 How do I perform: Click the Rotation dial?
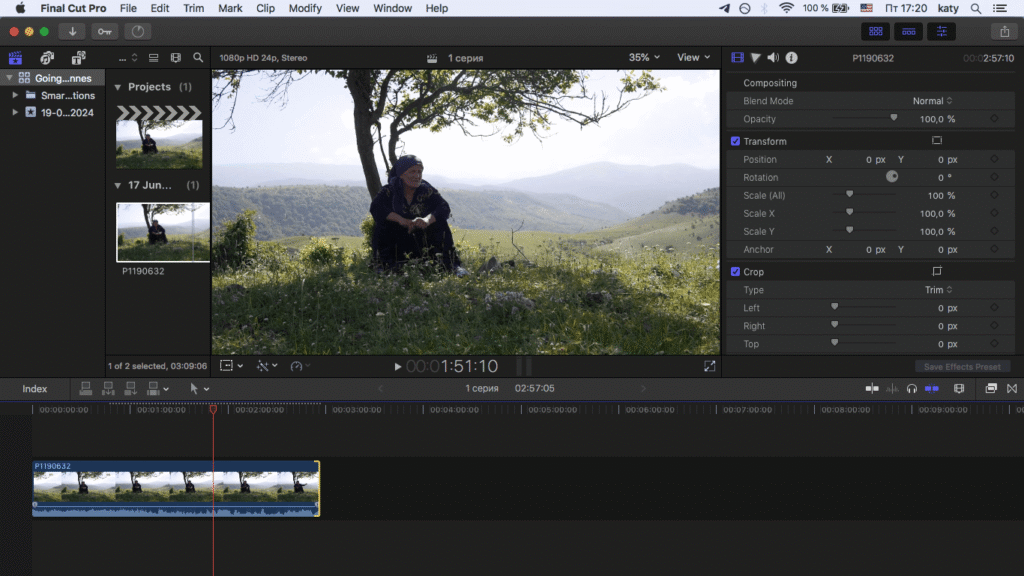[891, 177]
